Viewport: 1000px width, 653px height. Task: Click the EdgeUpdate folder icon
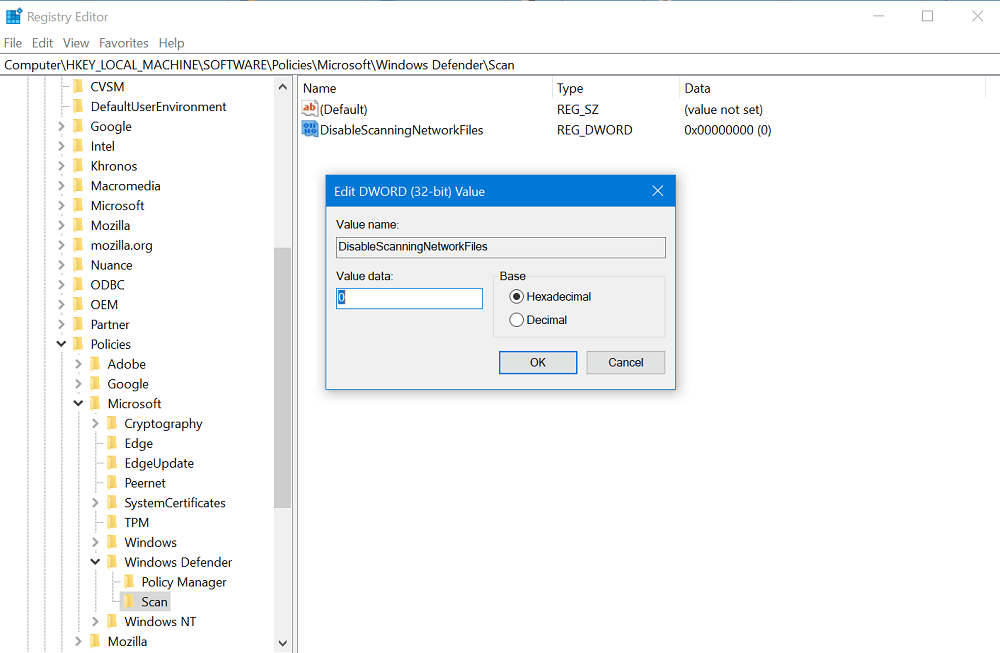click(112, 463)
